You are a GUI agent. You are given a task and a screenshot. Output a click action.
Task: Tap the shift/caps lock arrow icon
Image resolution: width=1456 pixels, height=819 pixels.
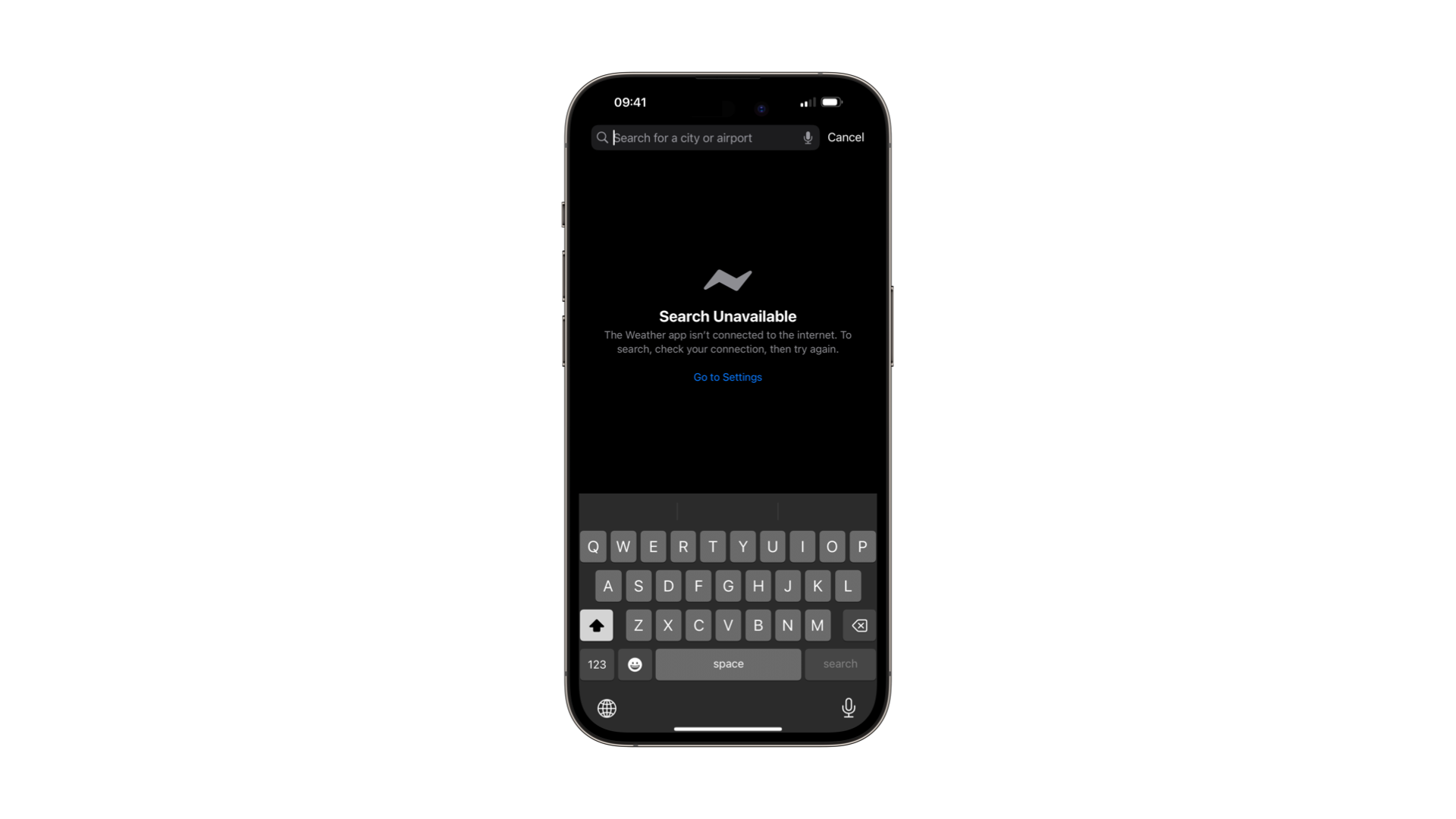coord(596,625)
